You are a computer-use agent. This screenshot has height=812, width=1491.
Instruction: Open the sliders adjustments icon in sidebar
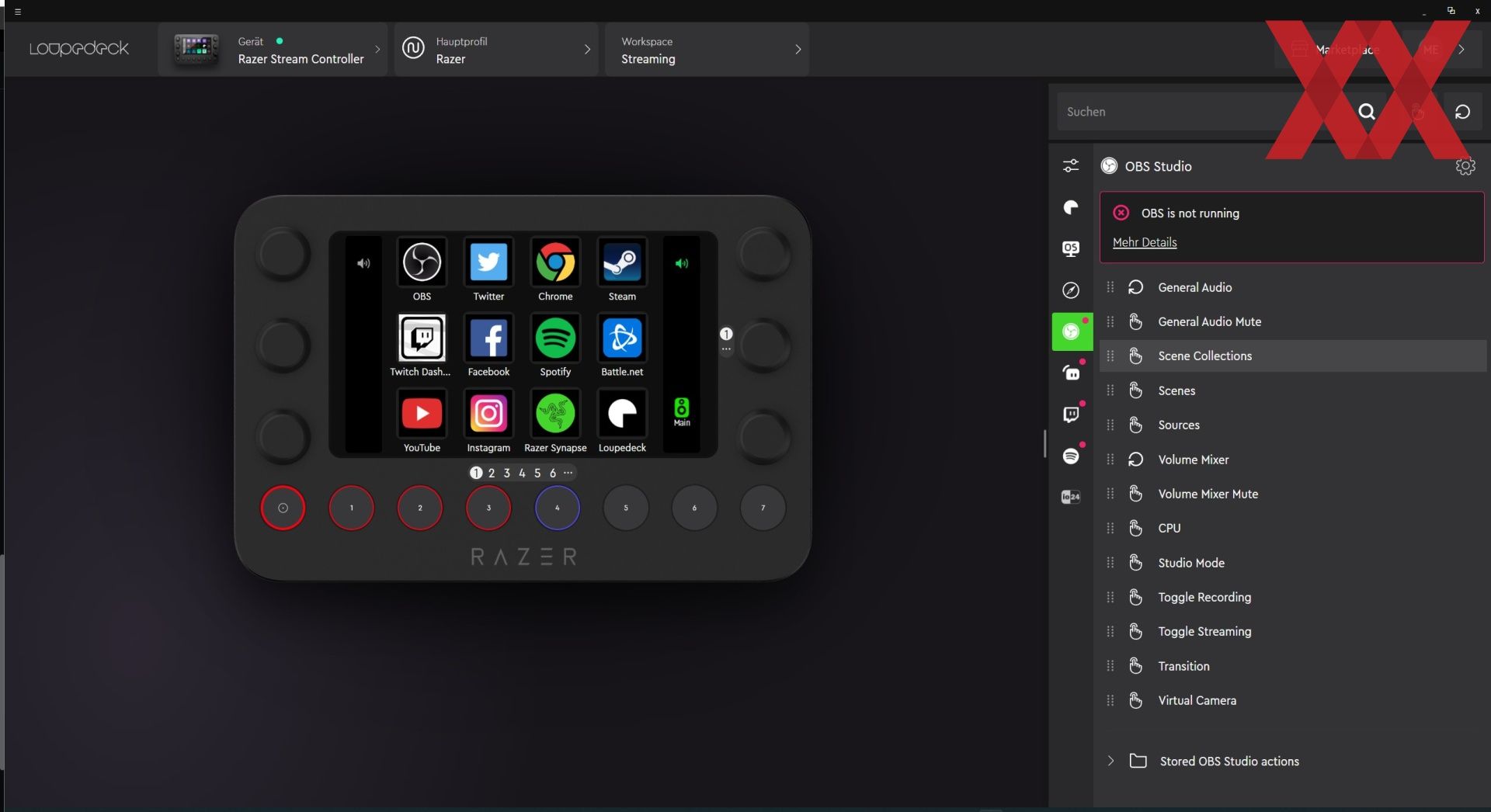coord(1072,165)
